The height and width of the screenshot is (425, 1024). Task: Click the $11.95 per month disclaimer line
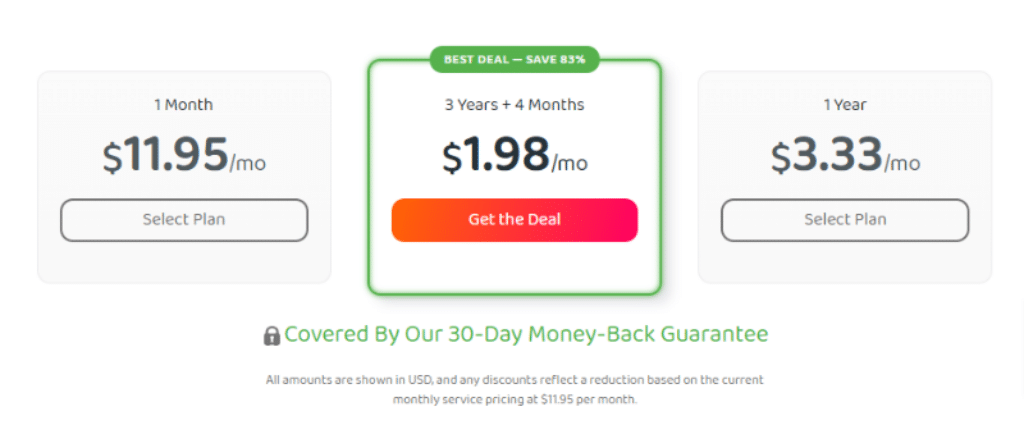coord(515,399)
